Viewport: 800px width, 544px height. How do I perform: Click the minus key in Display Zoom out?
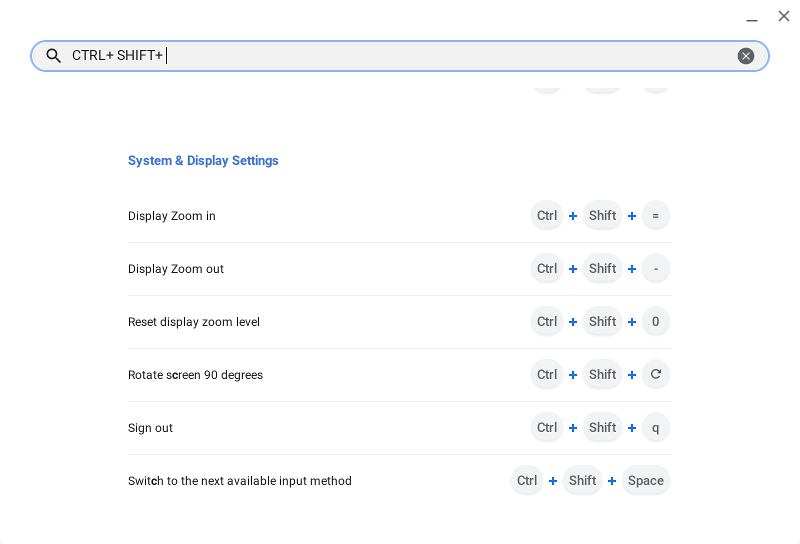(x=656, y=268)
